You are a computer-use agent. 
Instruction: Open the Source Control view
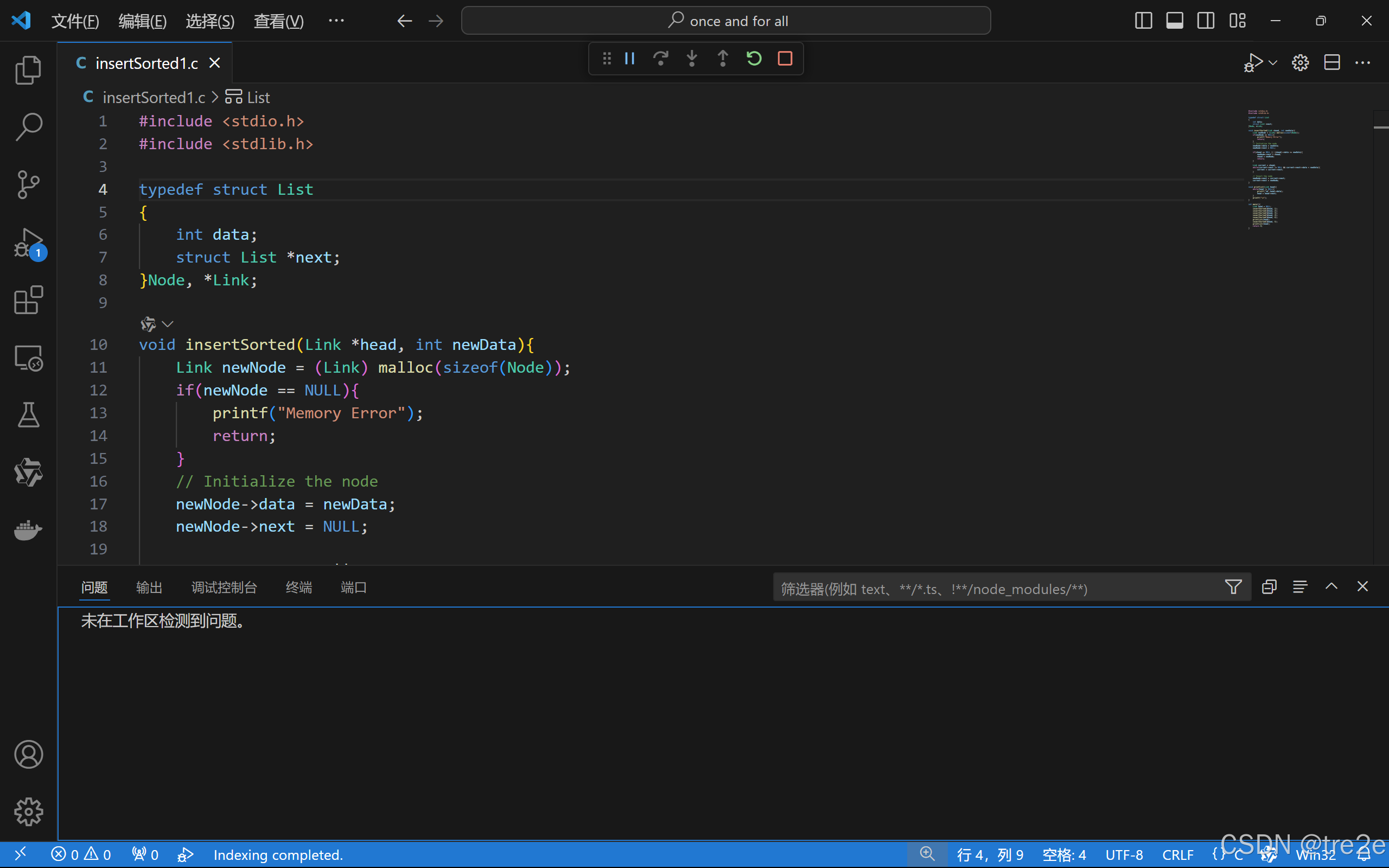click(x=28, y=184)
